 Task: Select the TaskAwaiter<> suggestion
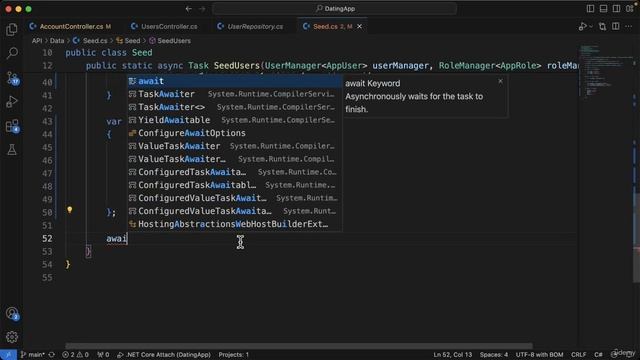tap(235, 107)
